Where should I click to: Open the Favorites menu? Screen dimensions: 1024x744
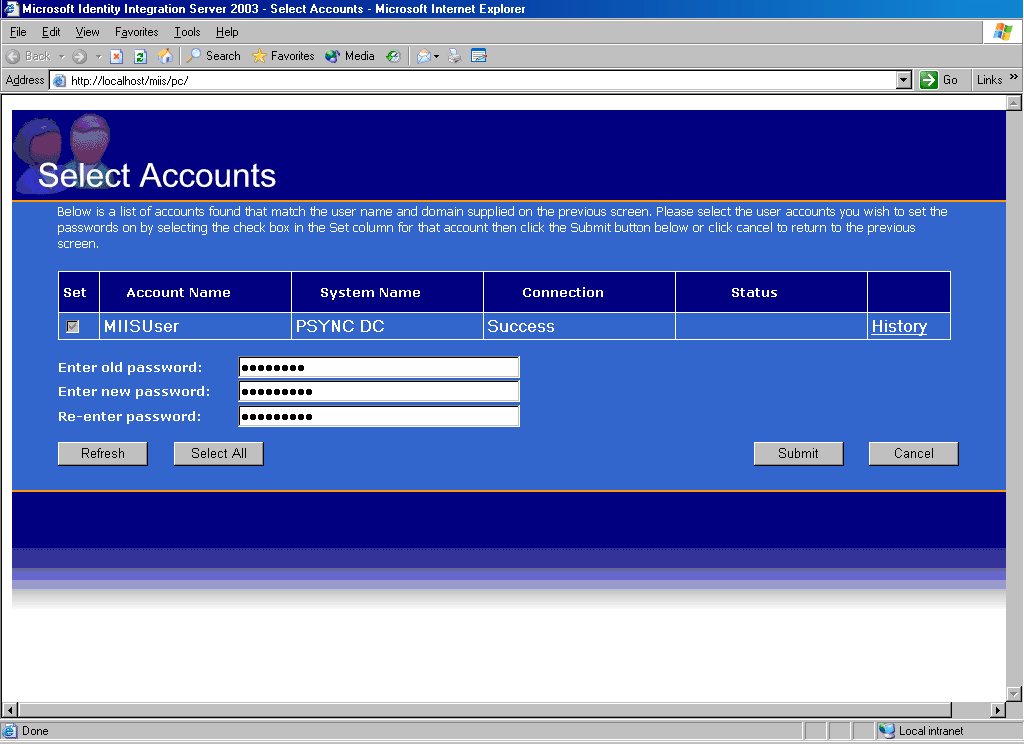[136, 32]
